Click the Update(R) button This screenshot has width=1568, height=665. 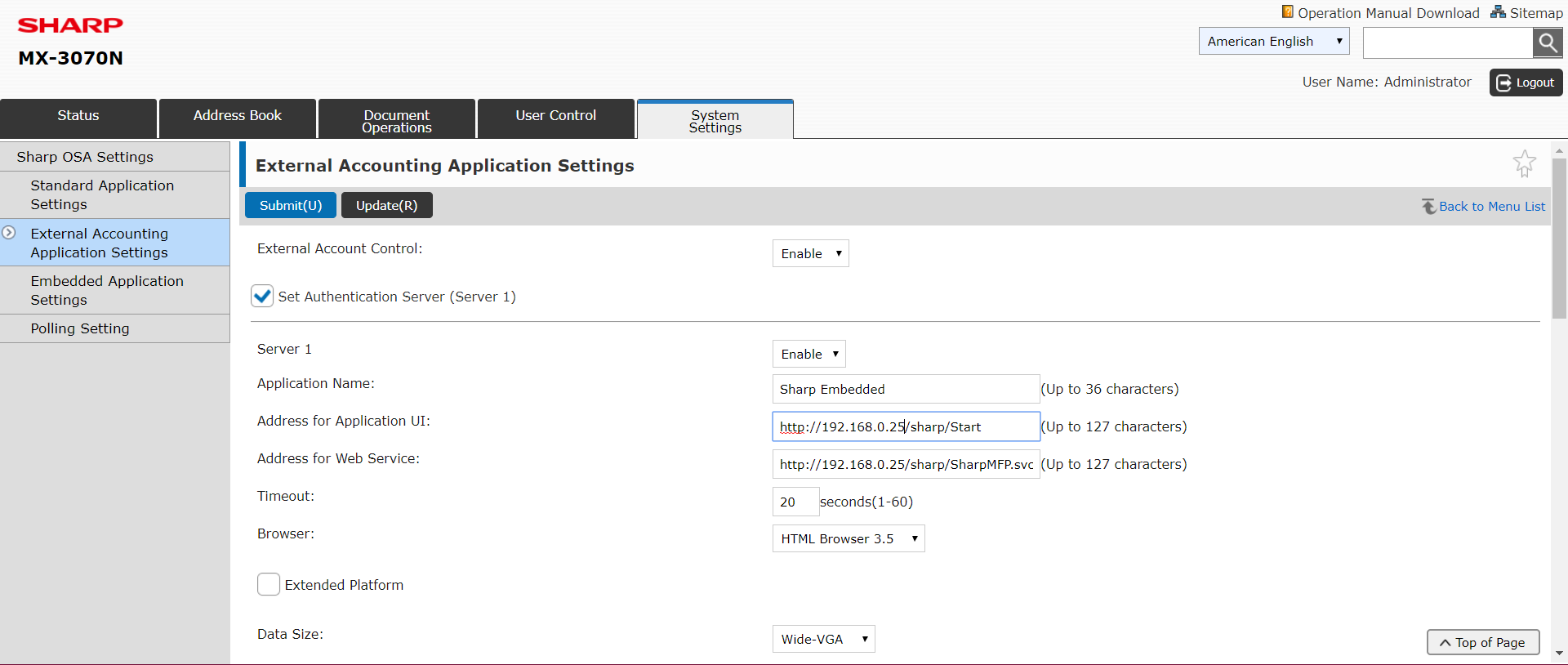click(386, 205)
